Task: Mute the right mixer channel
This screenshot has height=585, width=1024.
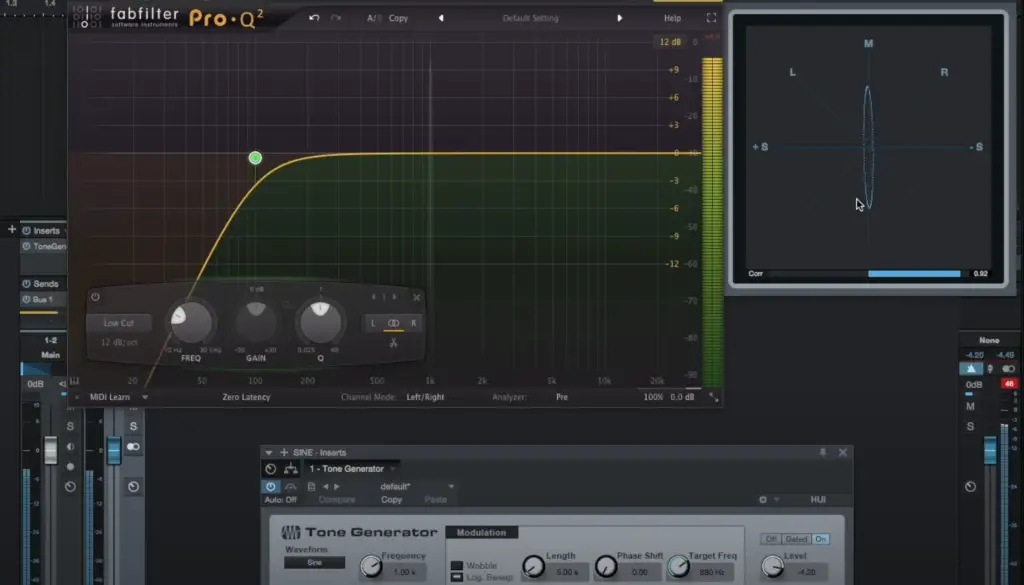Action: [x=970, y=406]
